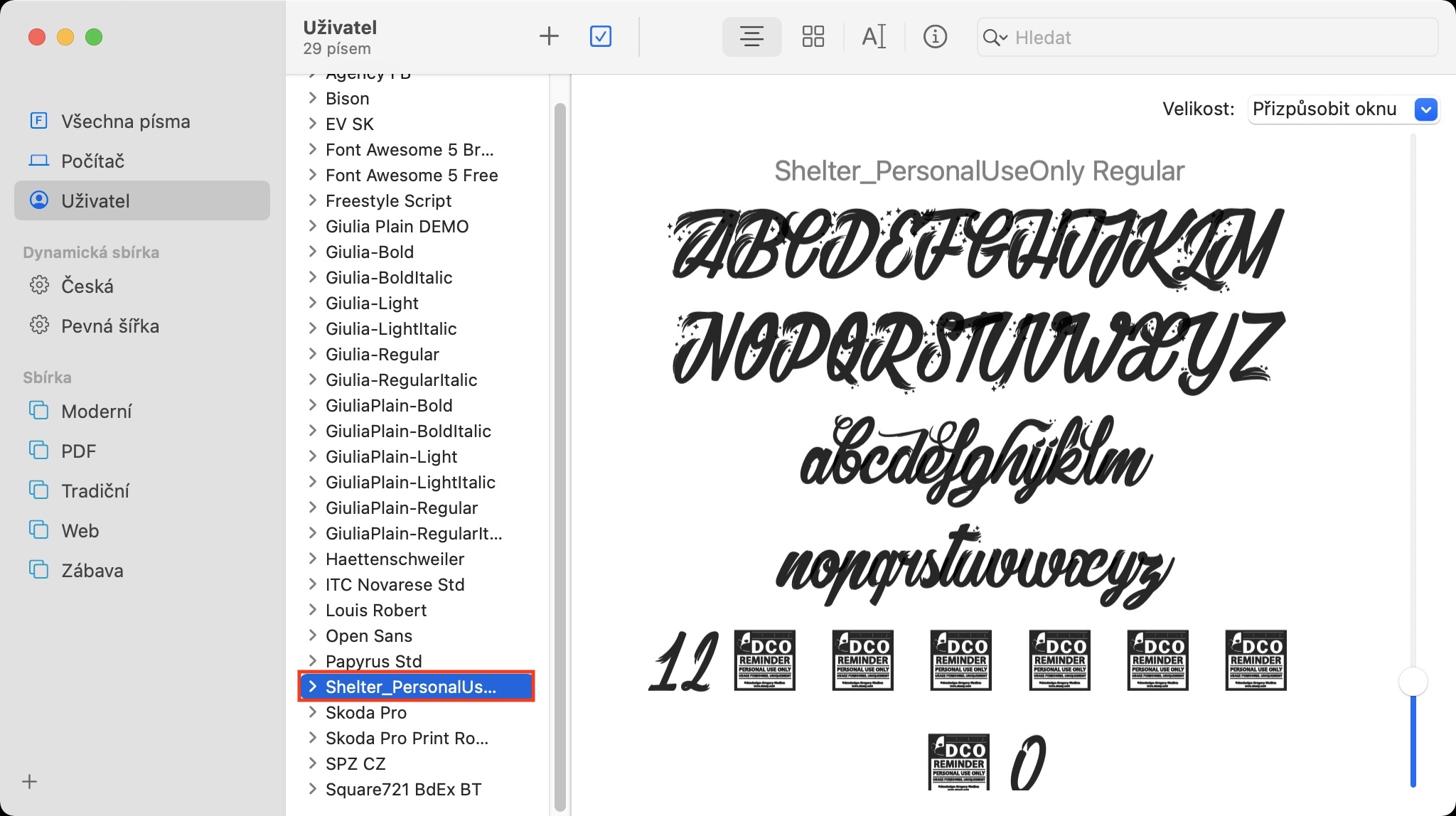Open the search options magnifier dropdown
This screenshot has width=1456, height=816.
[995, 38]
